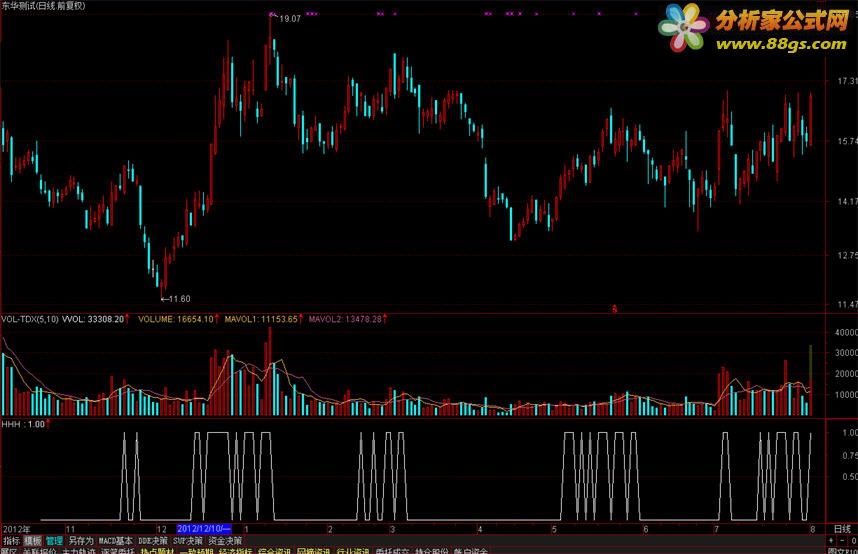Click the MAVOL1: 11153.65 value

pyautogui.click(x=261, y=319)
